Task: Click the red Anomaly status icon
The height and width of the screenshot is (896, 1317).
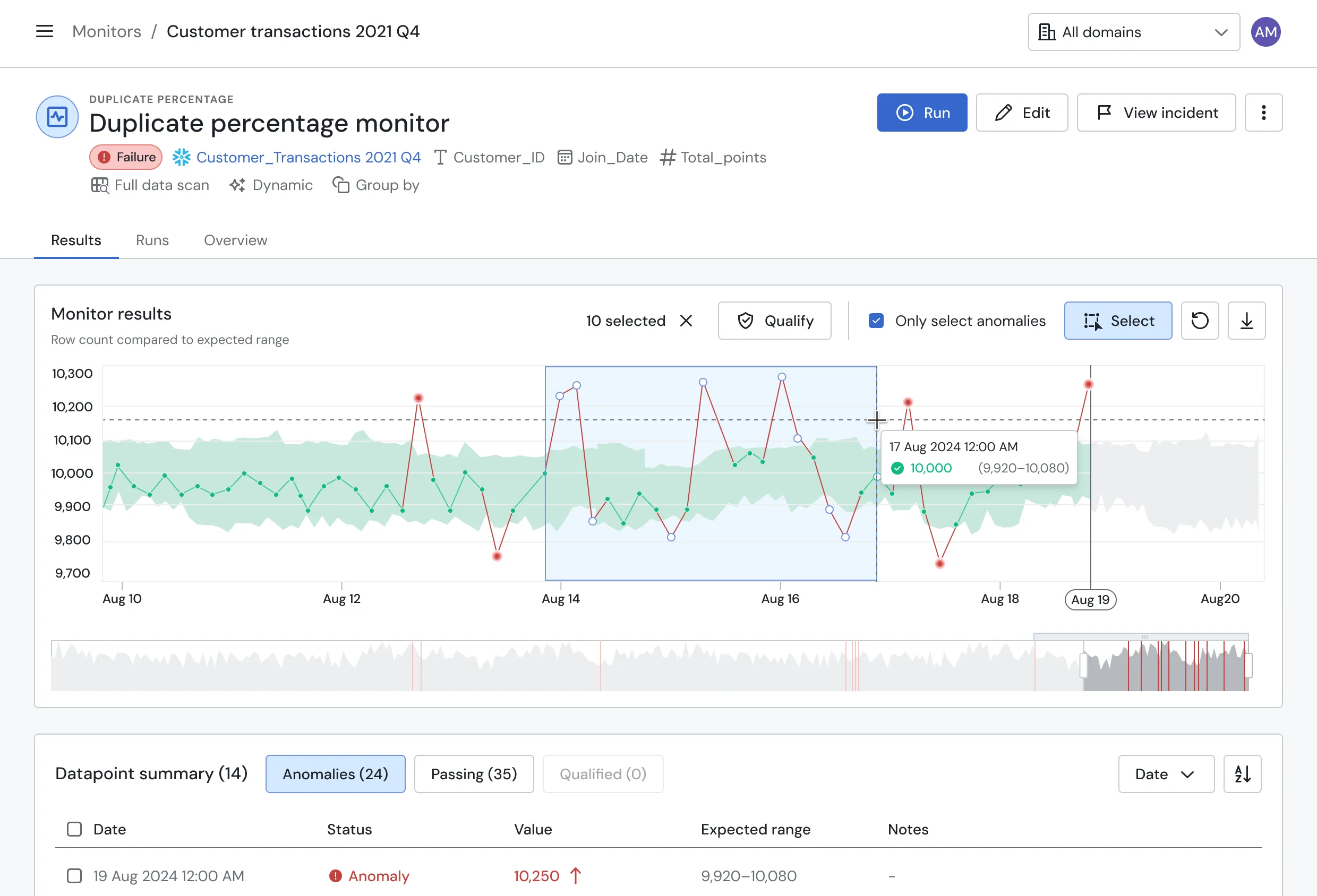Action: 336,876
